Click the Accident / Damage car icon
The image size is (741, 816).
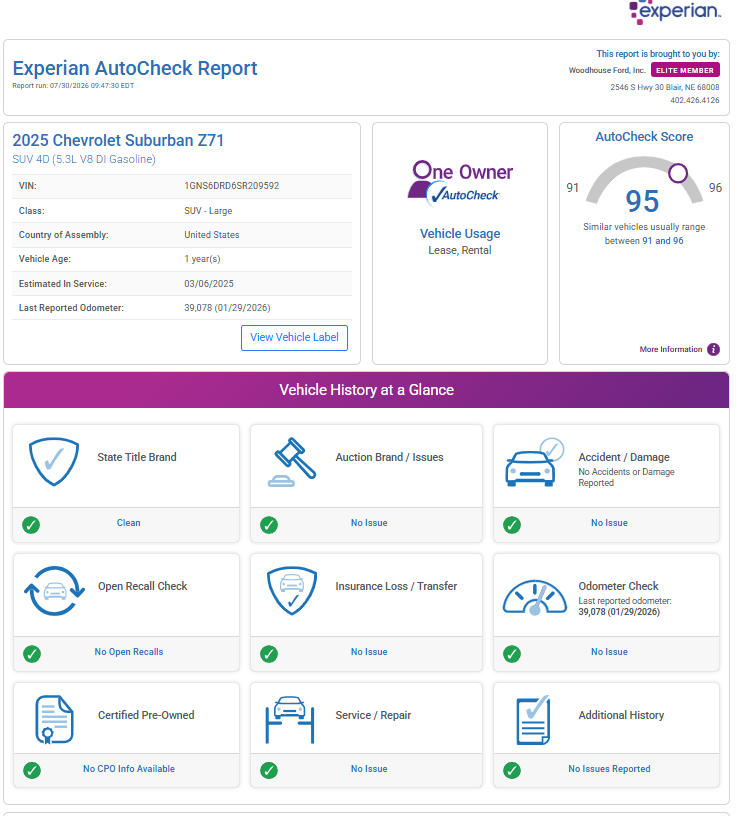[x=534, y=462]
